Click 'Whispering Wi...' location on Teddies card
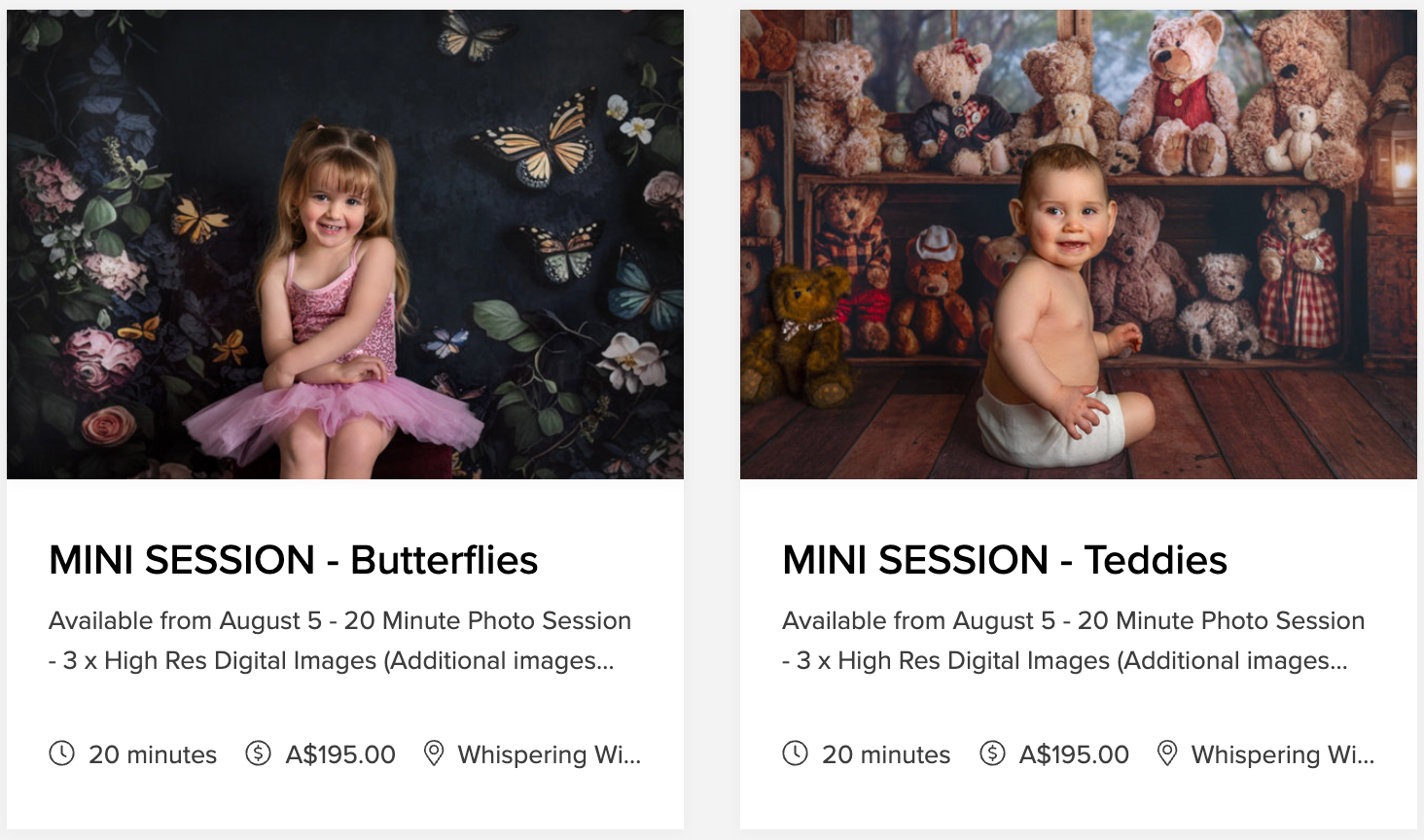The height and width of the screenshot is (840, 1424). click(1283, 754)
